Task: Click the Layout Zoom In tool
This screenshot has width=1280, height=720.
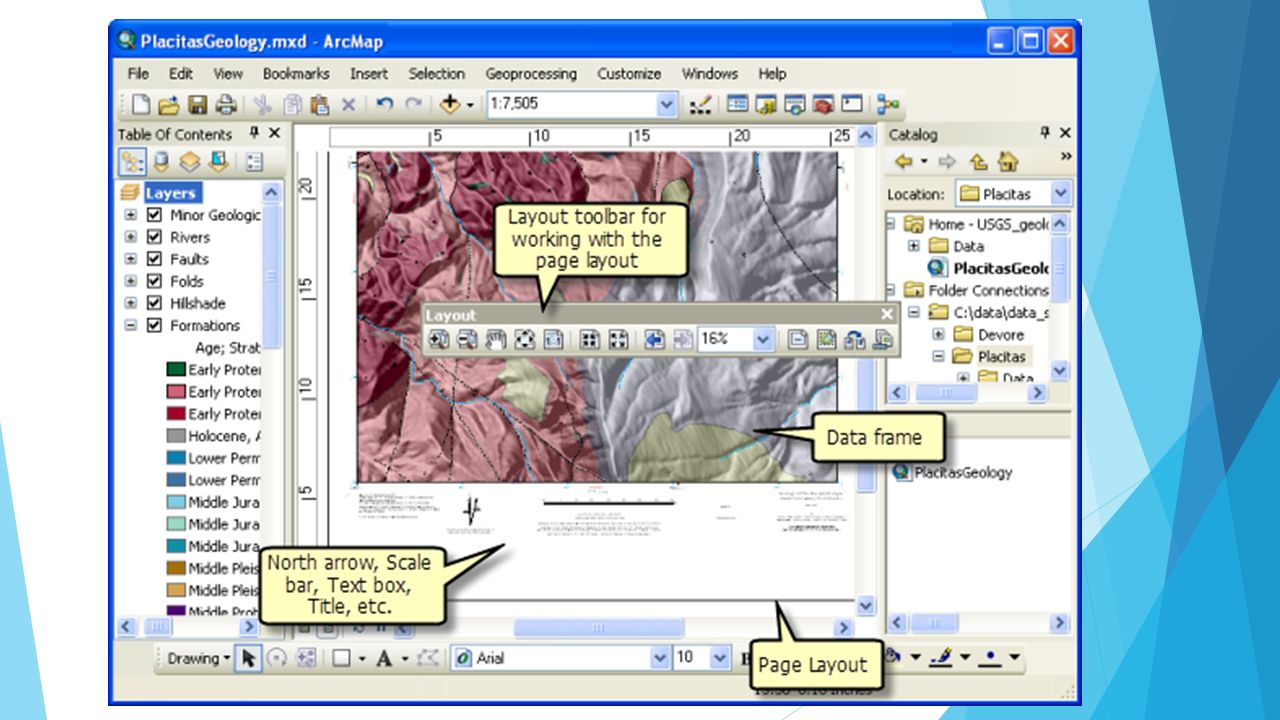Action: tap(439, 340)
